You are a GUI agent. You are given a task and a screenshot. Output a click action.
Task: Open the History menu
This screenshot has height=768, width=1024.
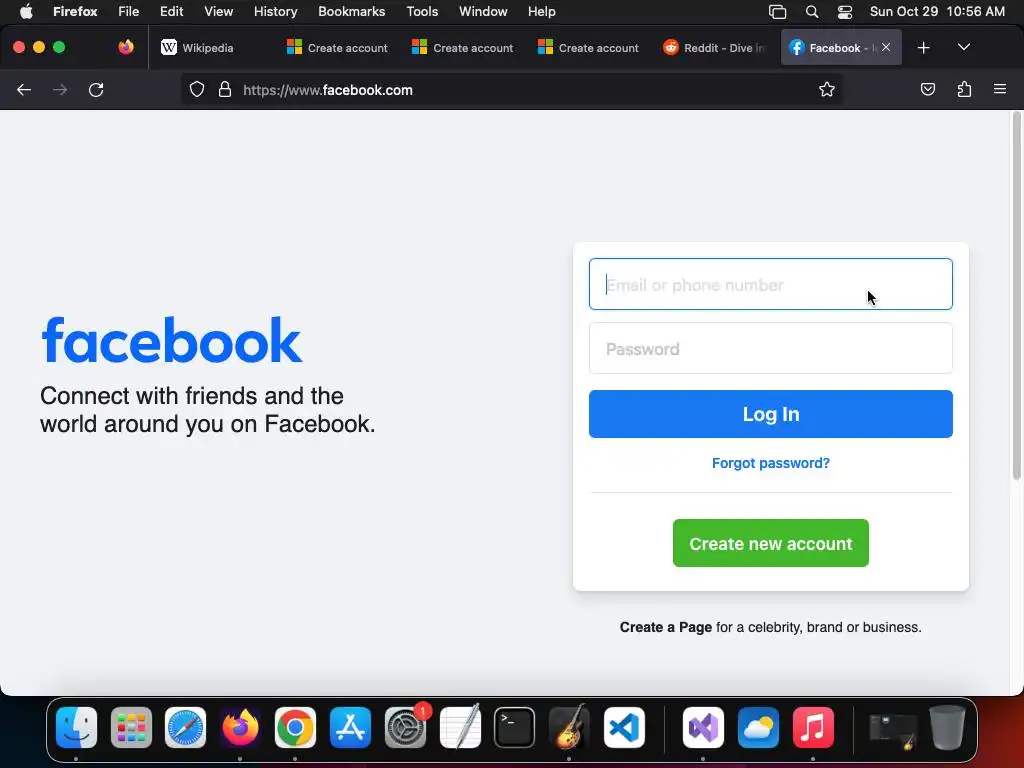pyautogui.click(x=276, y=11)
